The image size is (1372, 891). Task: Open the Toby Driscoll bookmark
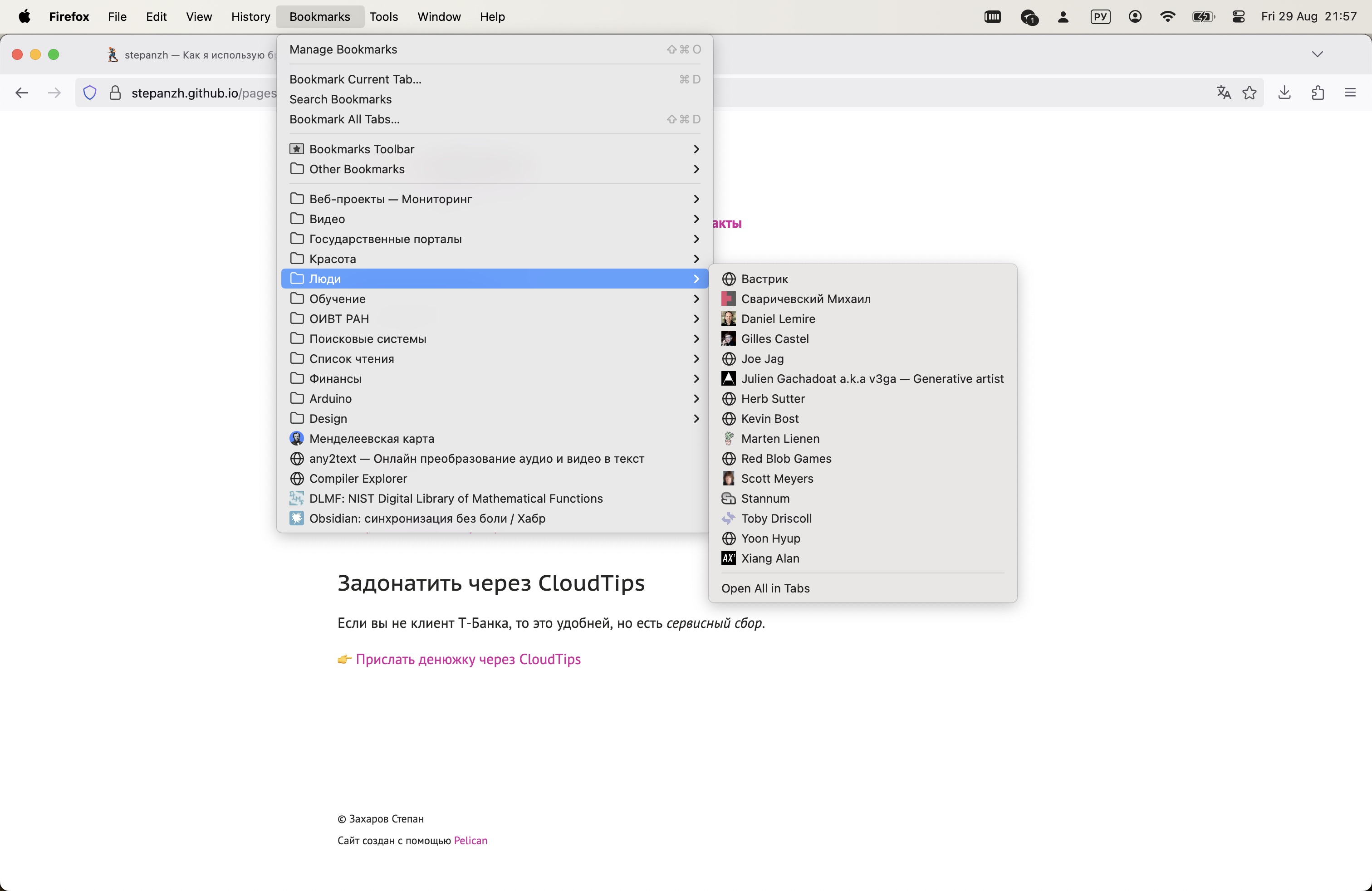point(862,518)
